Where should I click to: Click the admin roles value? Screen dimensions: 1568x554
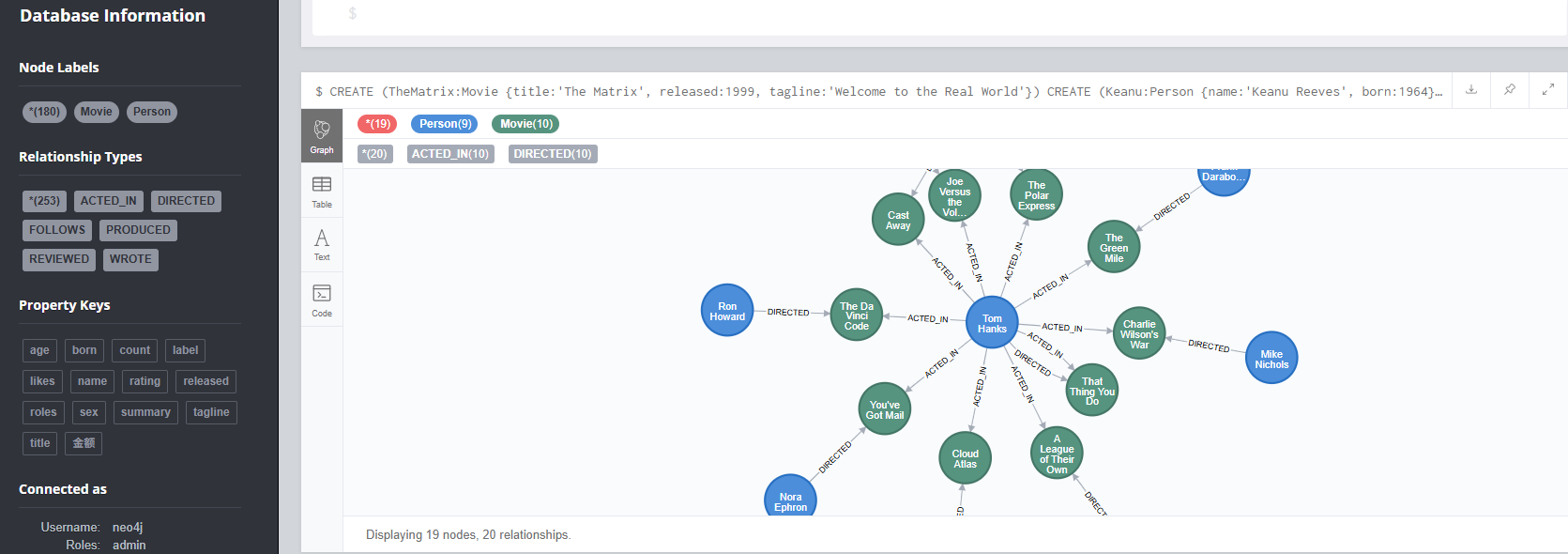129,545
